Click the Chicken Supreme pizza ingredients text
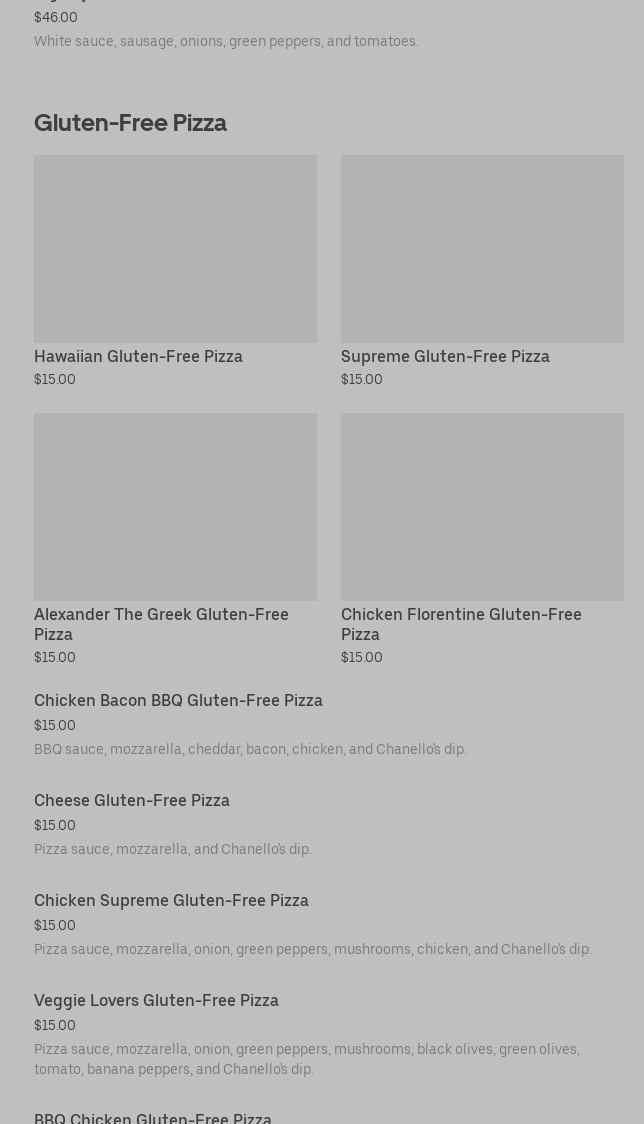The width and height of the screenshot is (644, 1124). pos(312,950)
